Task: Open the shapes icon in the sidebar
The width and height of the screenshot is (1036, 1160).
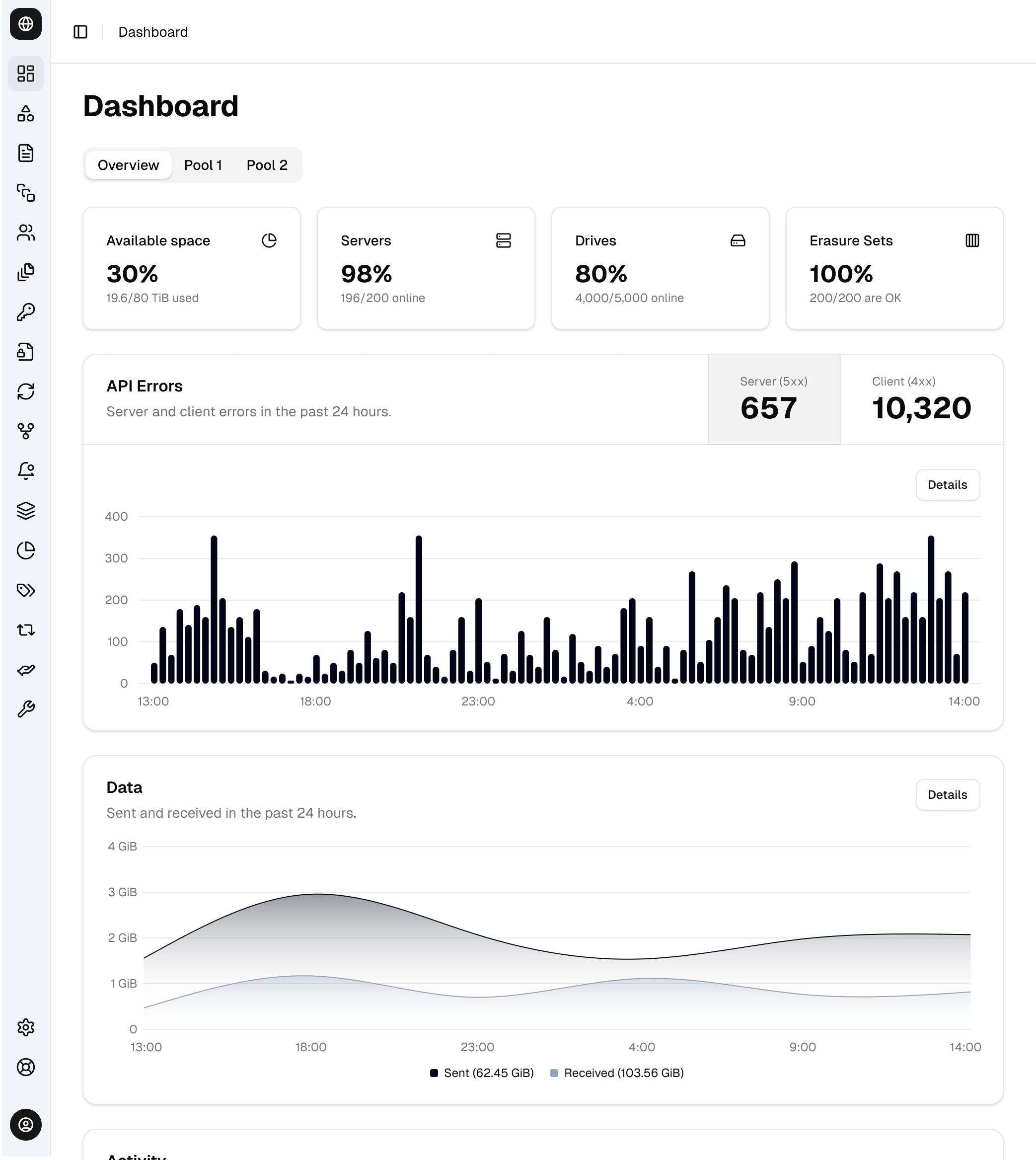Action: coord(26,113)
